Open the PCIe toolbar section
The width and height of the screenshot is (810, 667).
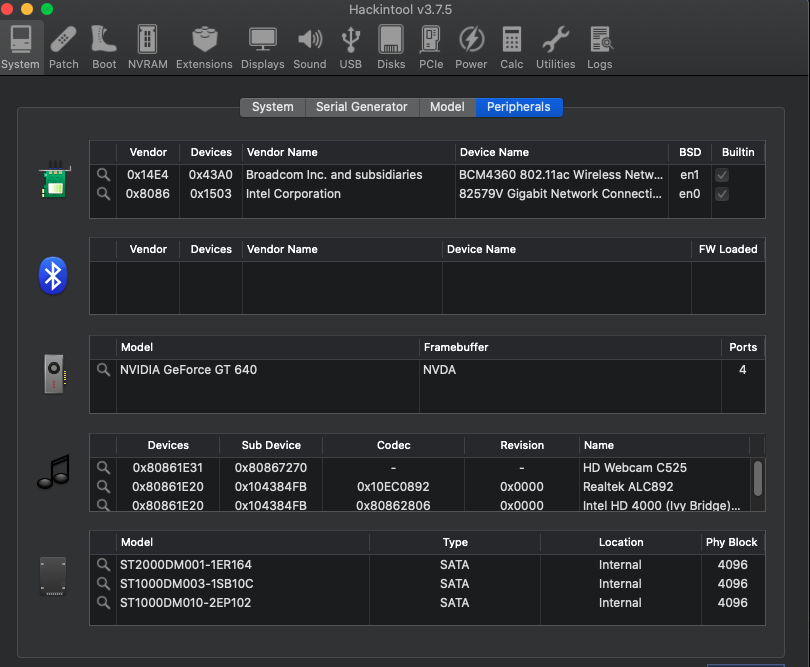tap(431, 48)
